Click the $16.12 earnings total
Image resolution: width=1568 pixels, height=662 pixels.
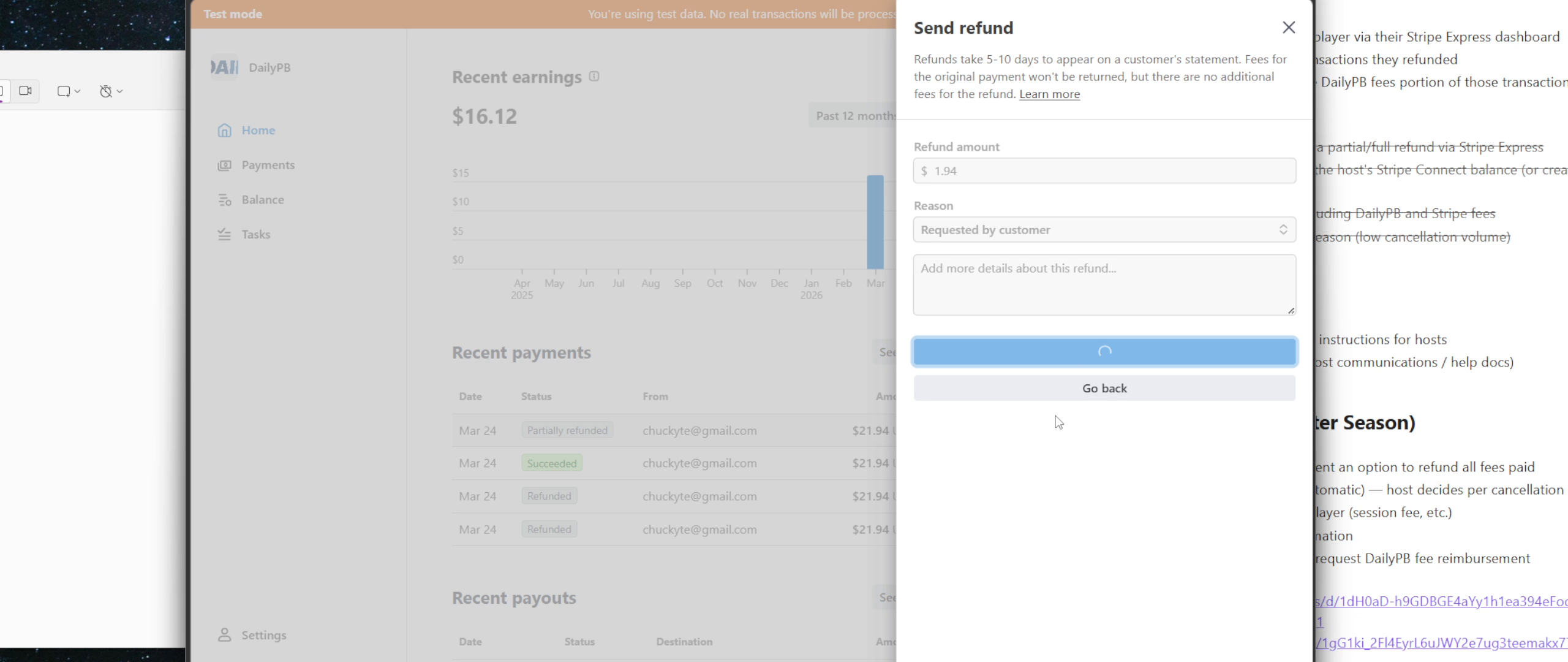pos(484,116)
